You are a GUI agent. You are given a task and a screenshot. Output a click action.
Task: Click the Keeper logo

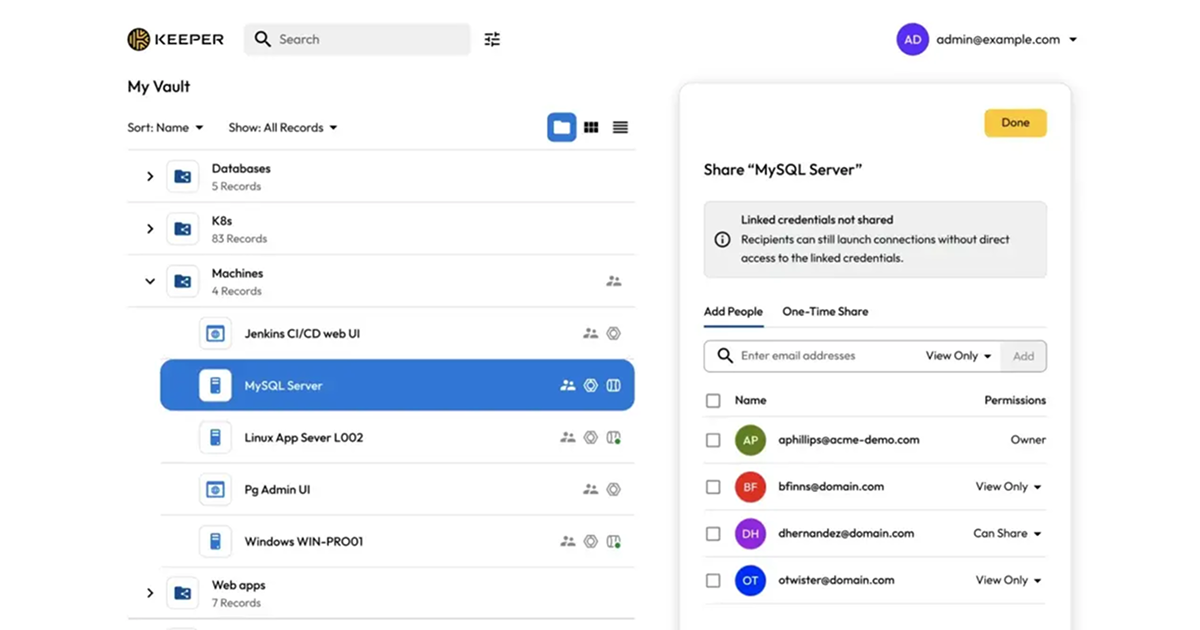point(175,39)
